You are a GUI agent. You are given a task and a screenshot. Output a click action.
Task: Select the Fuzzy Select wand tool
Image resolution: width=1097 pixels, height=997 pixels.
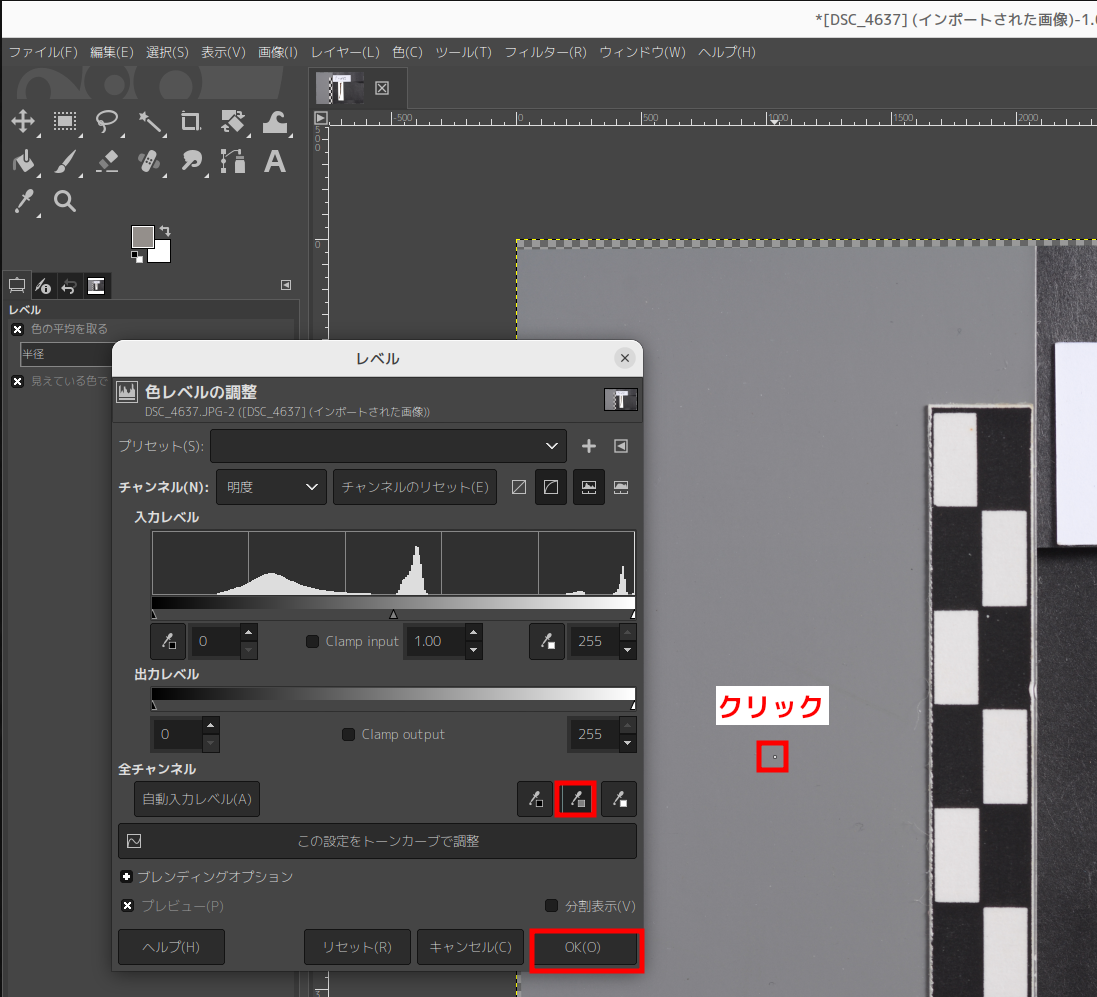point(149,121)
